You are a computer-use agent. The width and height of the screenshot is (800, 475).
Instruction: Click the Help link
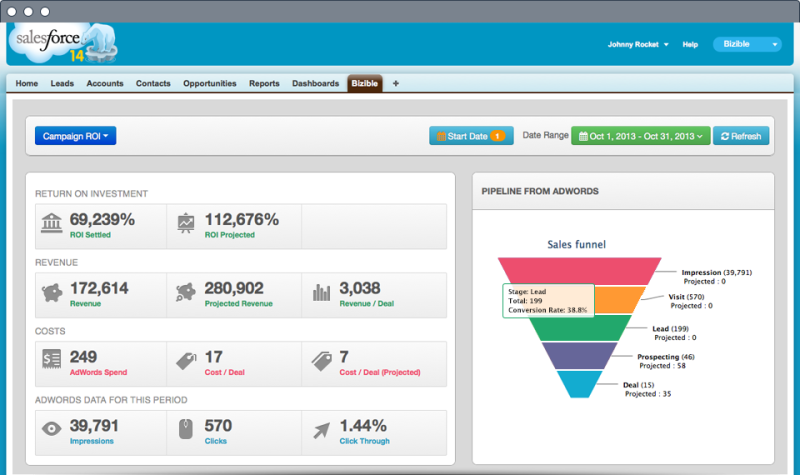pos(690,44)
